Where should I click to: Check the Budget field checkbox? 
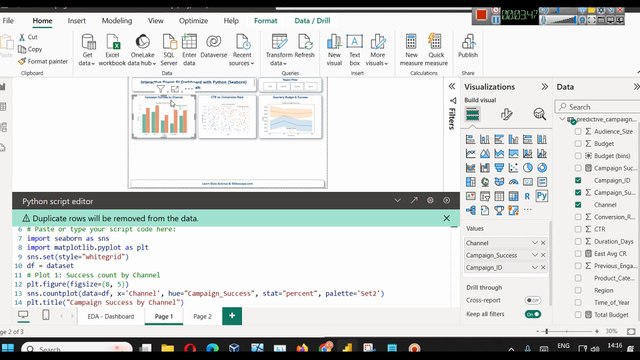point(578,144)
